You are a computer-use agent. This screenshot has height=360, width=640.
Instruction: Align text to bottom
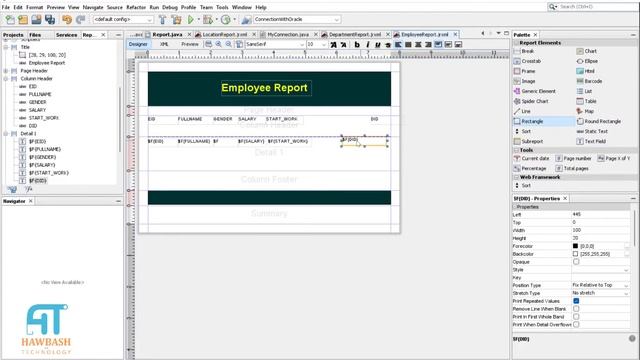(458, 44)
